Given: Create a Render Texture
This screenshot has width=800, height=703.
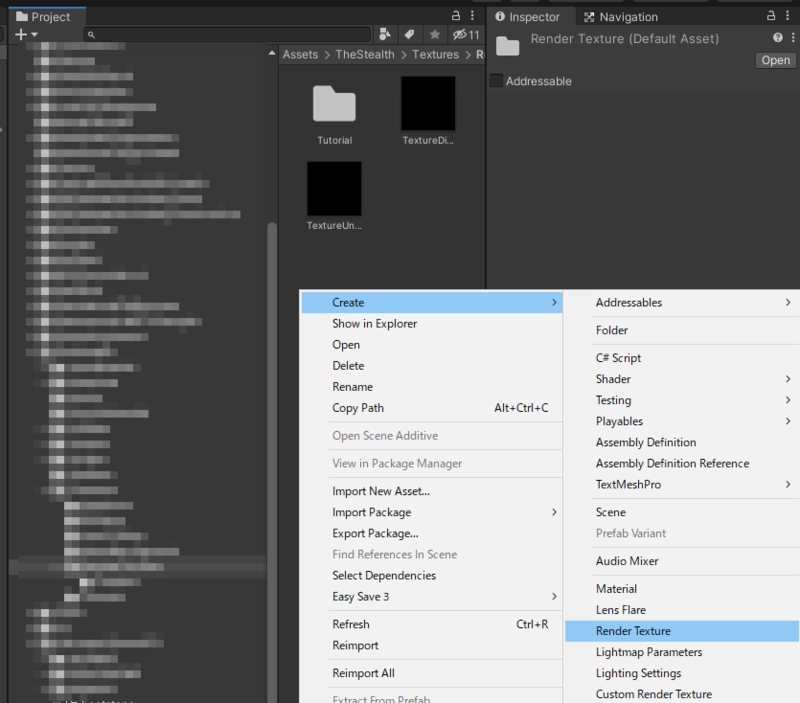Looking at the screenshot, I should point(682,631).
